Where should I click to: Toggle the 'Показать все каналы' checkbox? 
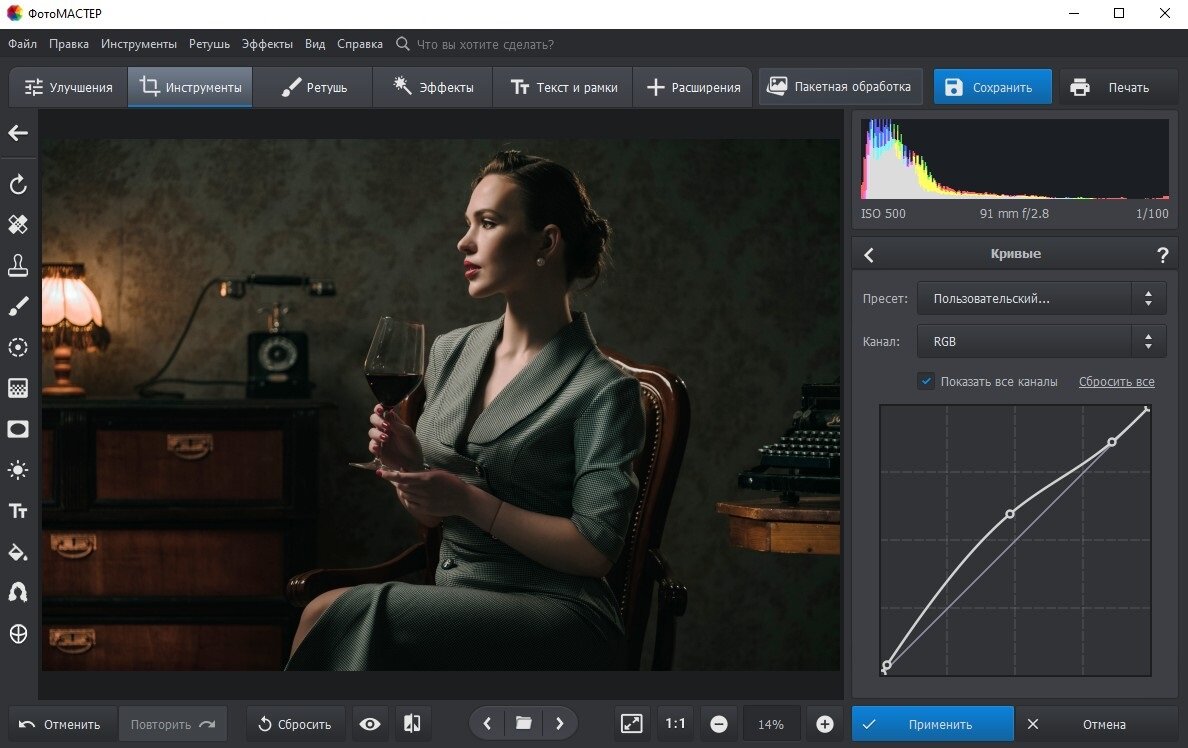coord(926,381)
